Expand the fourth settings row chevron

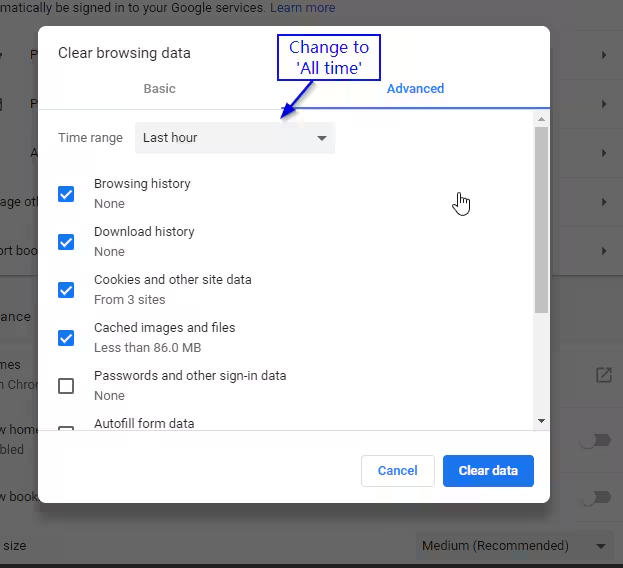coord(604,202)
